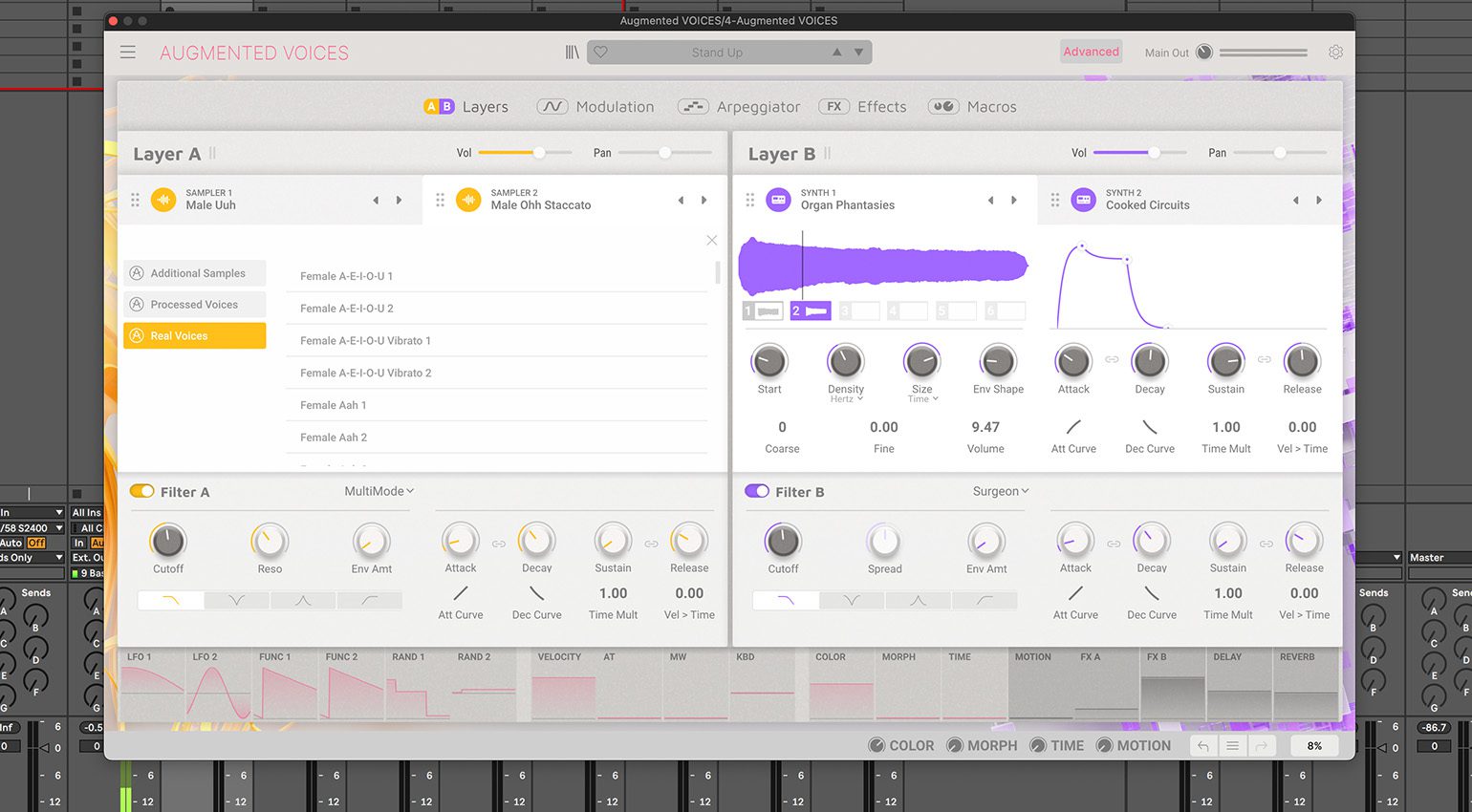The image size is (1472, 812).
Task: Toggle link between Filter B Sustain and Release
Action: 1266,544
